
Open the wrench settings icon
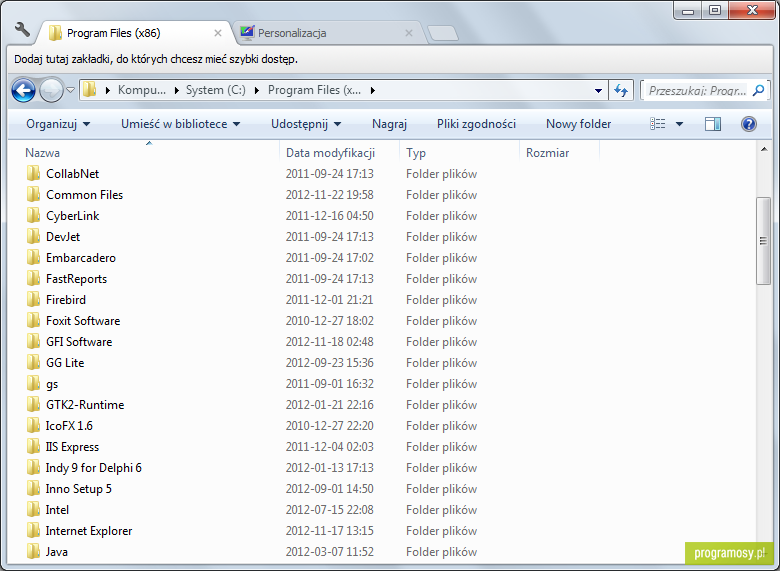(22, 30)
